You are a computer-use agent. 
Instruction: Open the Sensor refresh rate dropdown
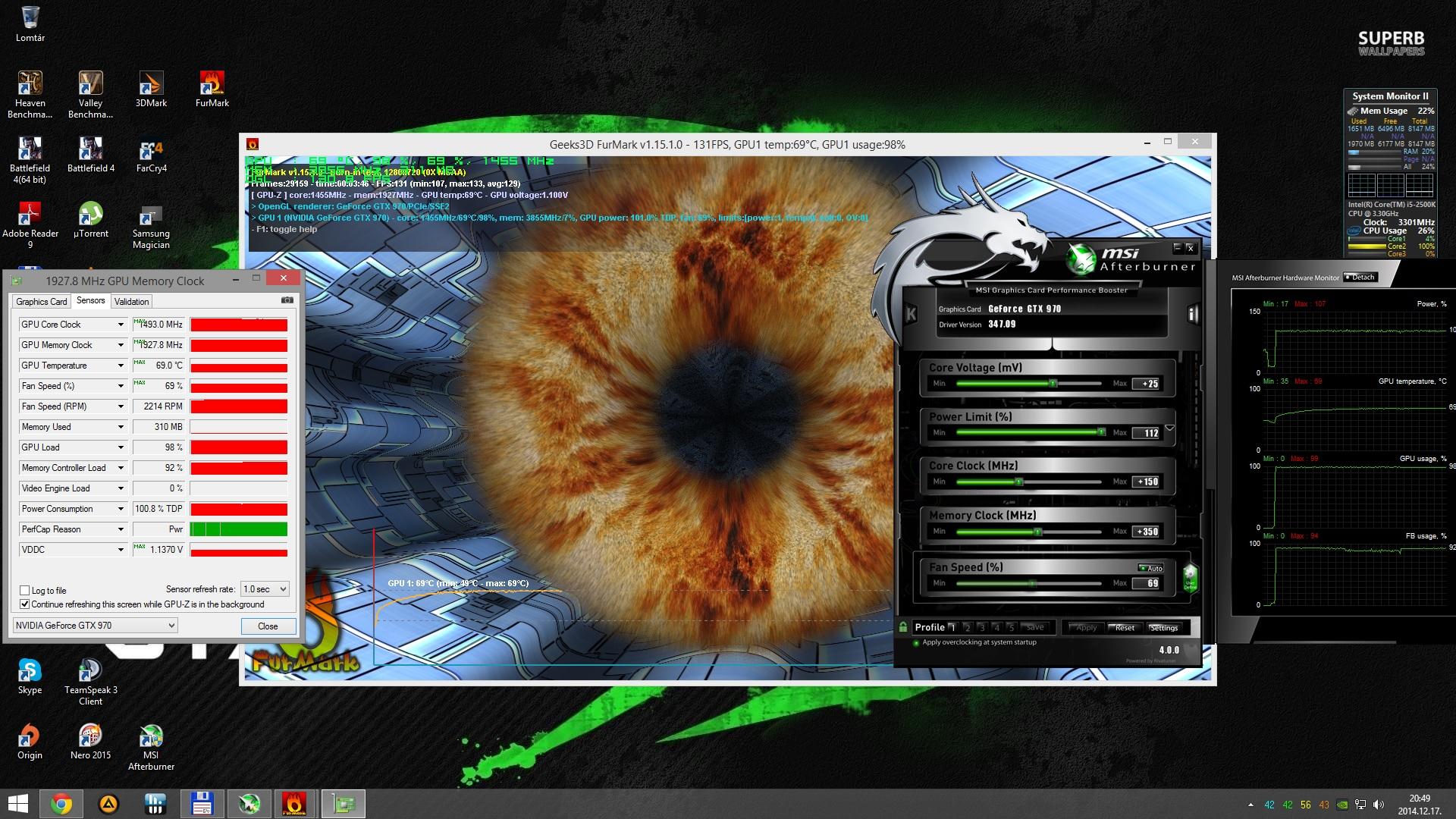point(264,589)
